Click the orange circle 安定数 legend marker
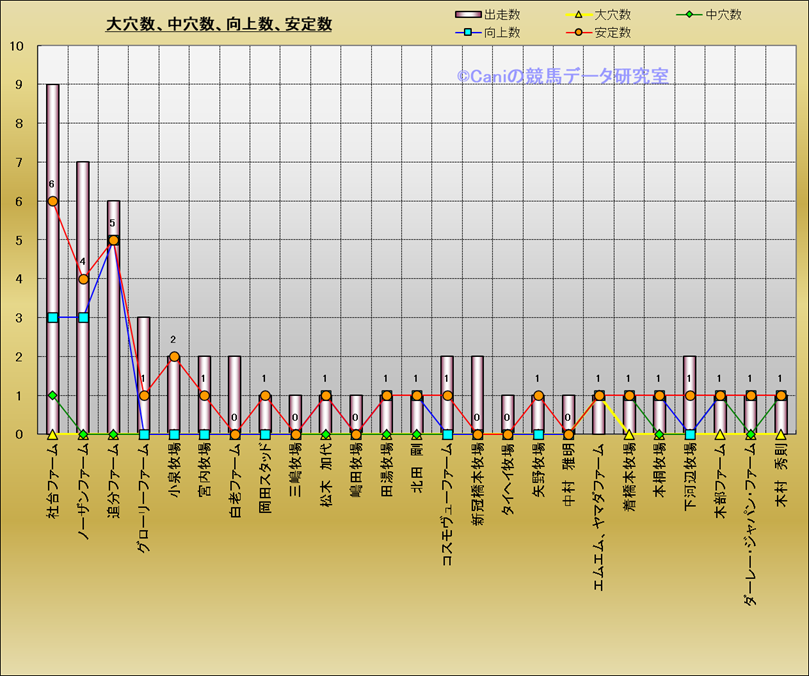809x676 pixels. click(577, 32)
